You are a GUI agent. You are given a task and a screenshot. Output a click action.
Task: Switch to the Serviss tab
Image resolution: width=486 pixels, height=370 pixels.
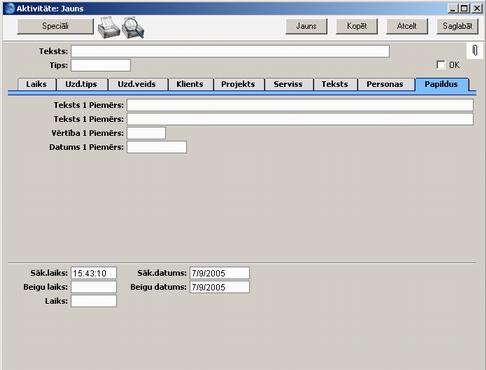coord(288,84)
